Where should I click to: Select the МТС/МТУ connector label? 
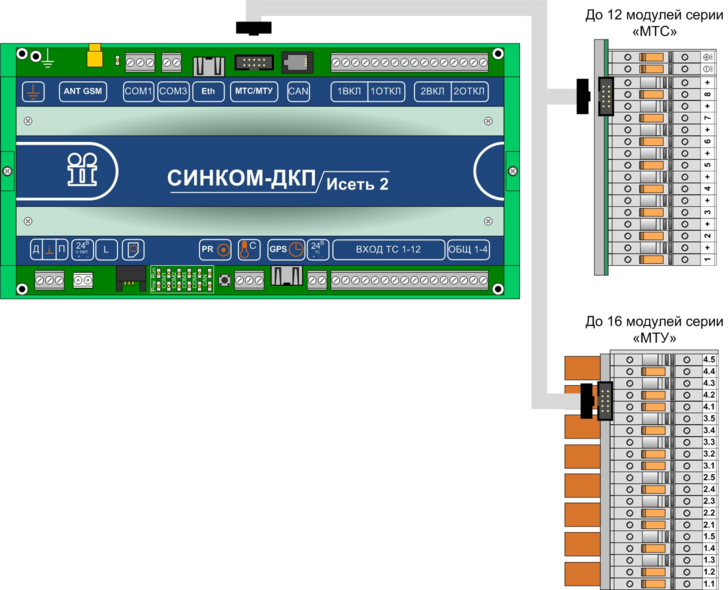point(253,92)
